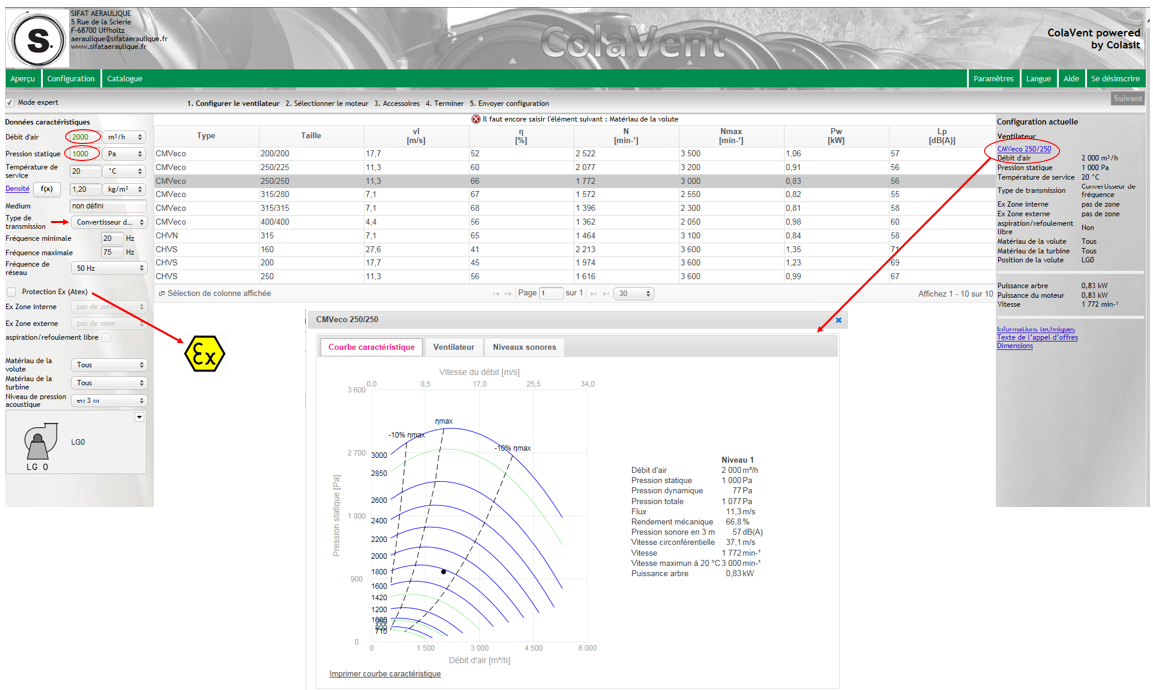
Task: Open the Débit d'air unit dropdown (m³/h)
Action: [125, 138]
